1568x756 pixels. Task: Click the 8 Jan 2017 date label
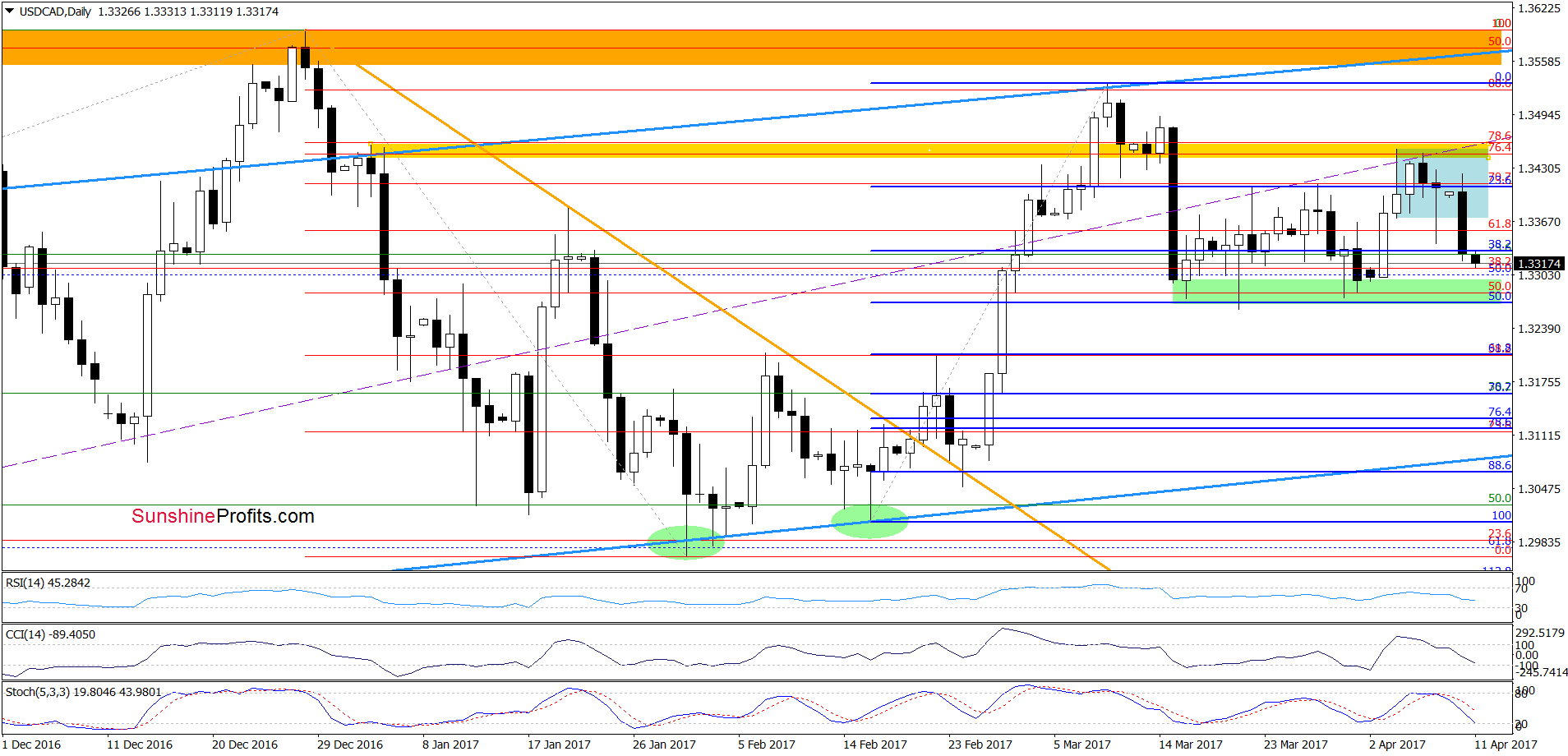(x=450, y=744)
